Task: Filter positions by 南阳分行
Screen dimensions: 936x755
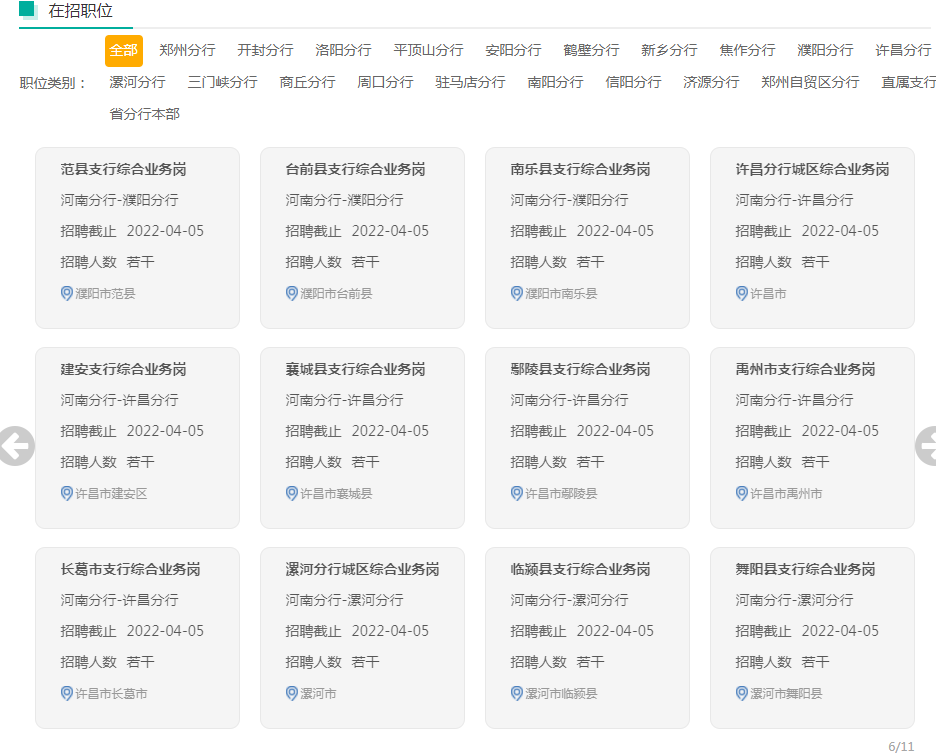Action: tap(555, 82)
